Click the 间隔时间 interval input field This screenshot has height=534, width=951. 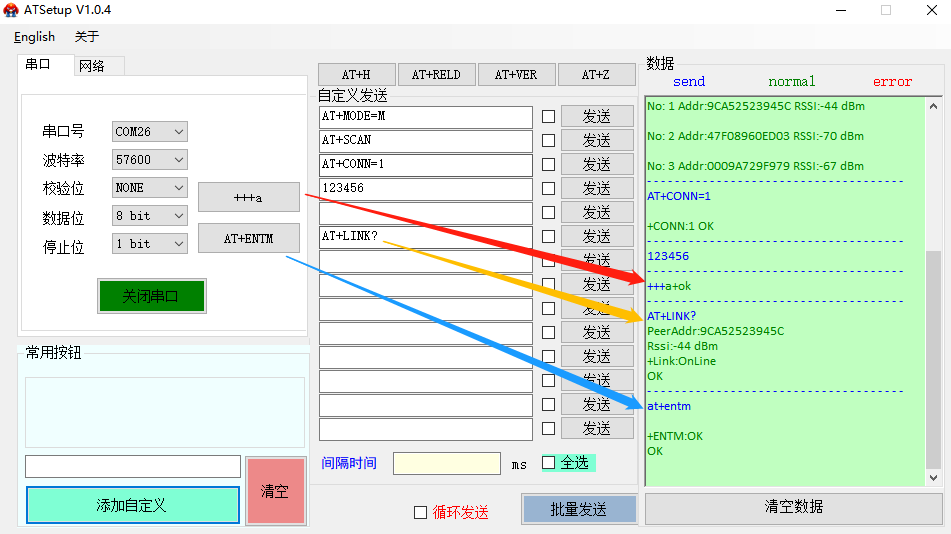pos(446,463)
